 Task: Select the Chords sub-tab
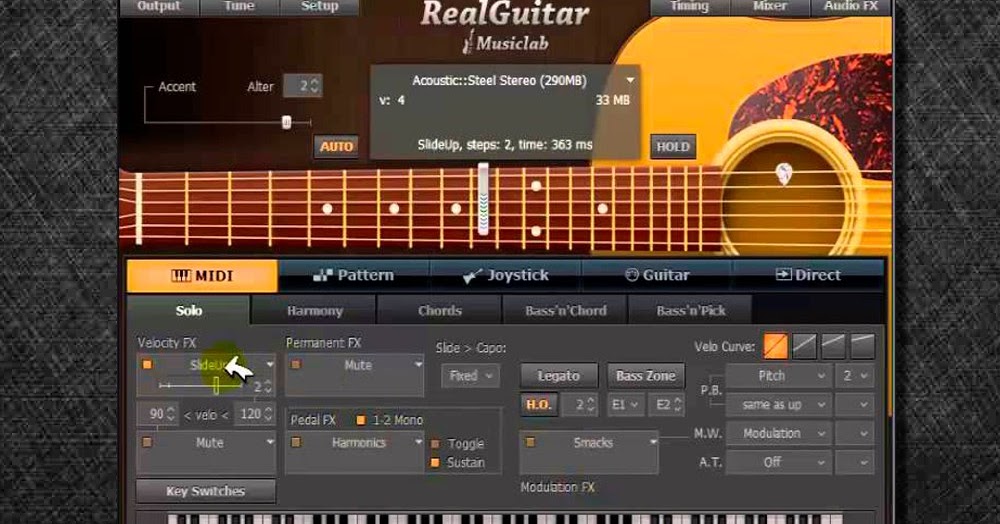(439, 310)
